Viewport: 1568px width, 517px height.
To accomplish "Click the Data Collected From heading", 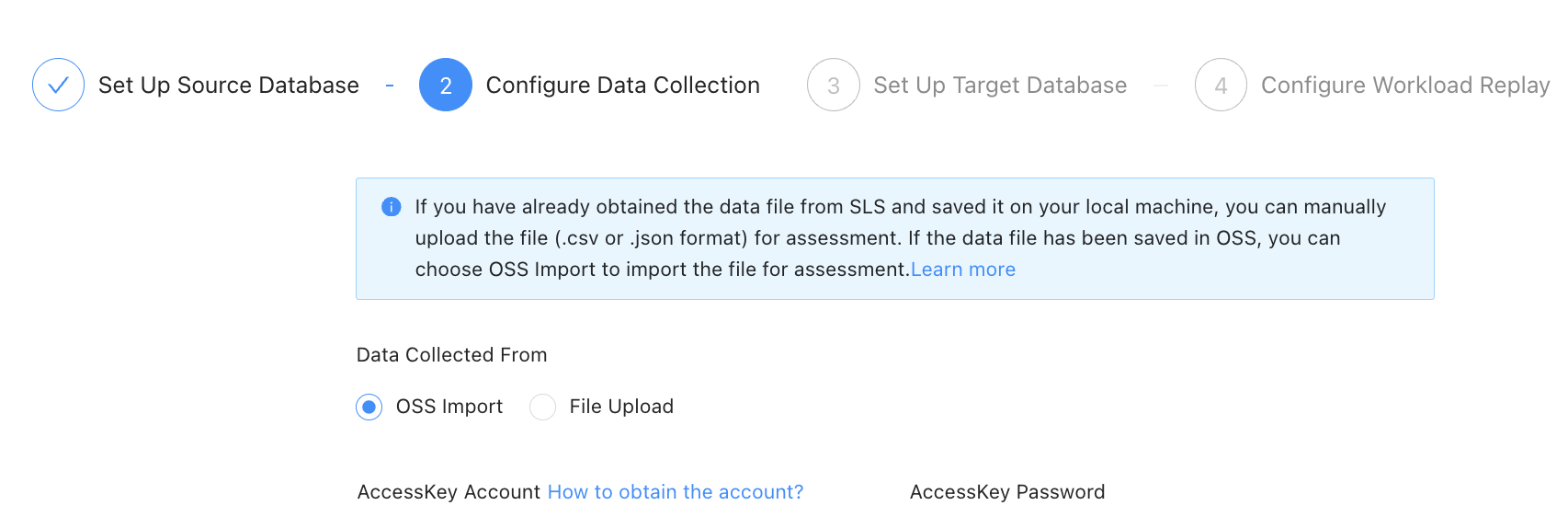I will (x=451, y=355).
